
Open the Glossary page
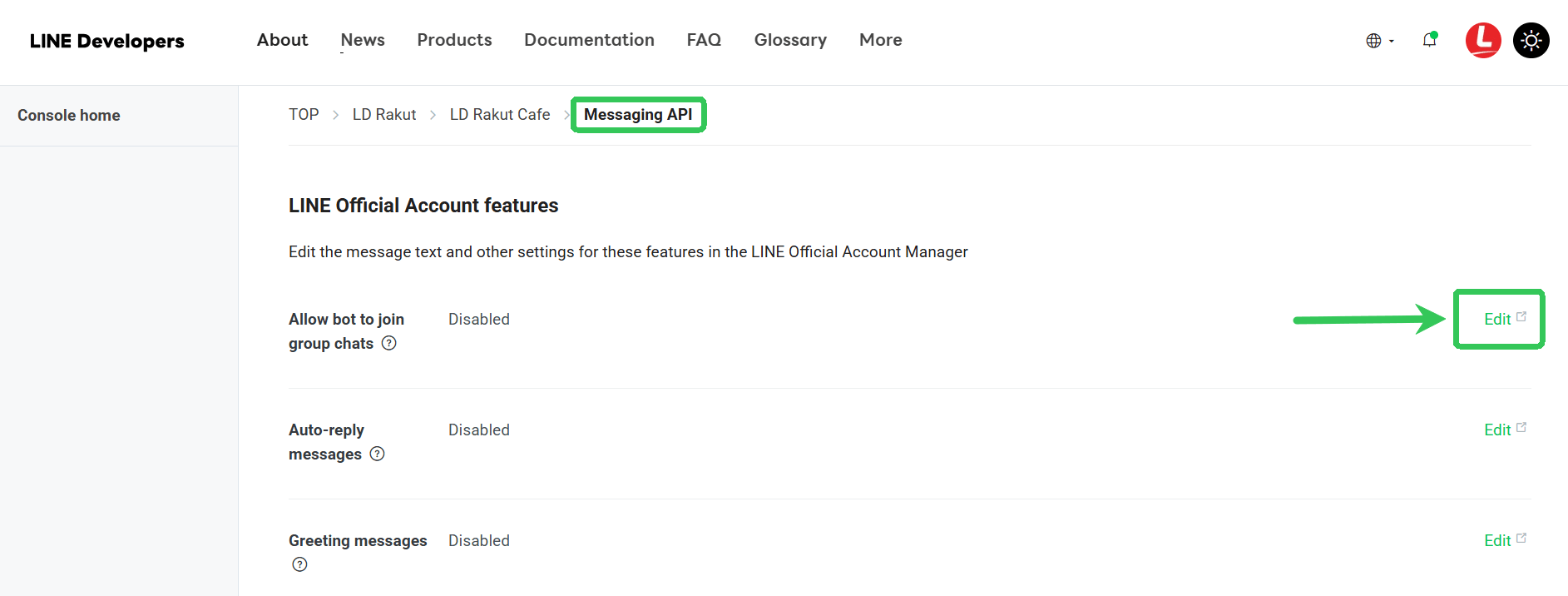pyautogui.click(x=790, y=40)
